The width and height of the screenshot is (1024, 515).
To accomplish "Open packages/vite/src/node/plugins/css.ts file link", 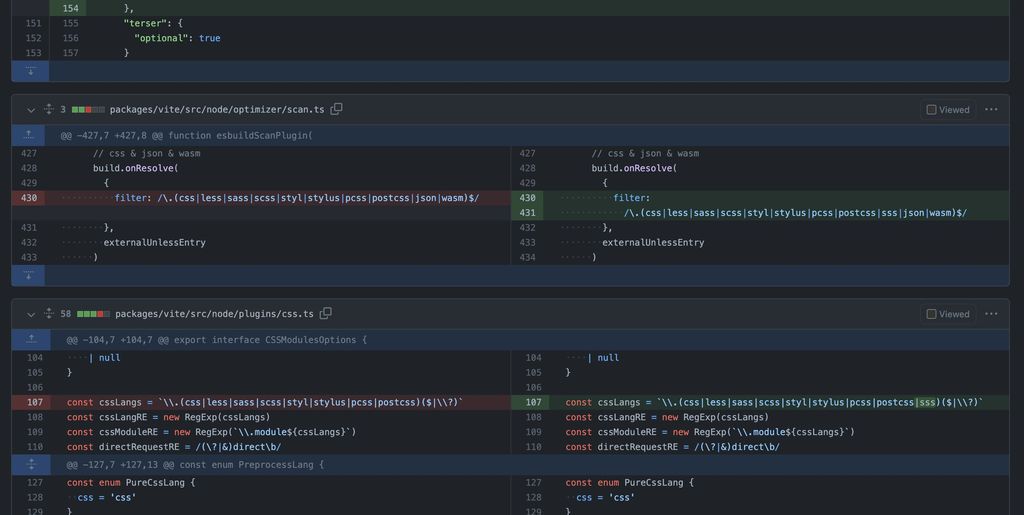I will pos(214,314).
